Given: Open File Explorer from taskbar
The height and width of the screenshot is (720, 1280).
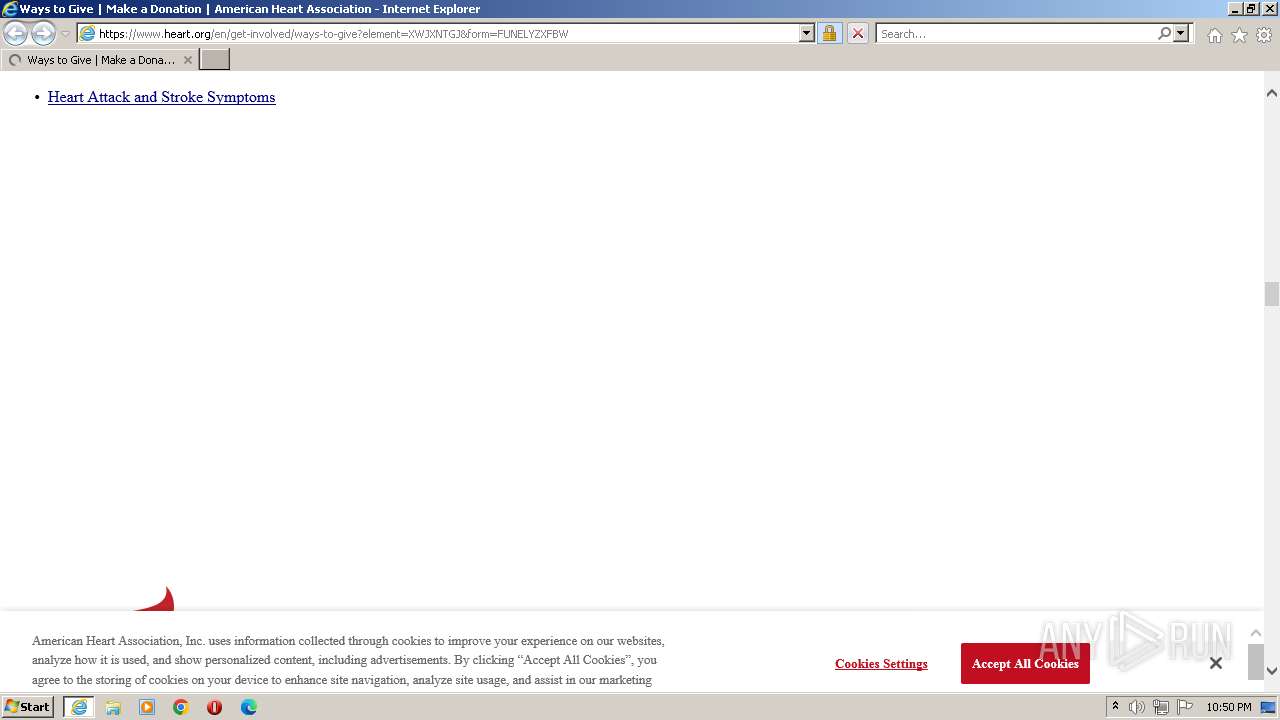Looking at the screenshot, I should [x=113, y=707].
